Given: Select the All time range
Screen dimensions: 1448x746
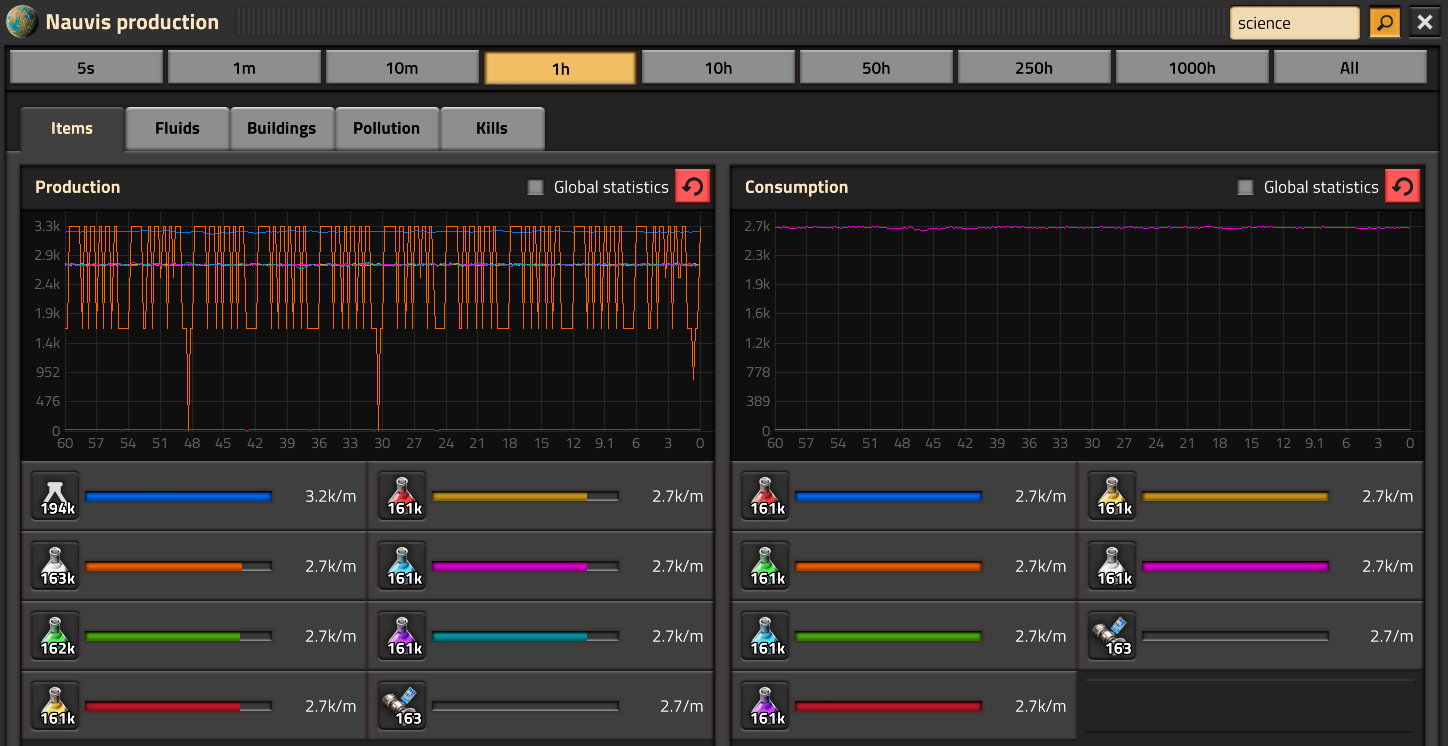Looking at the screenshot, I should click(x=1350, y=68).
